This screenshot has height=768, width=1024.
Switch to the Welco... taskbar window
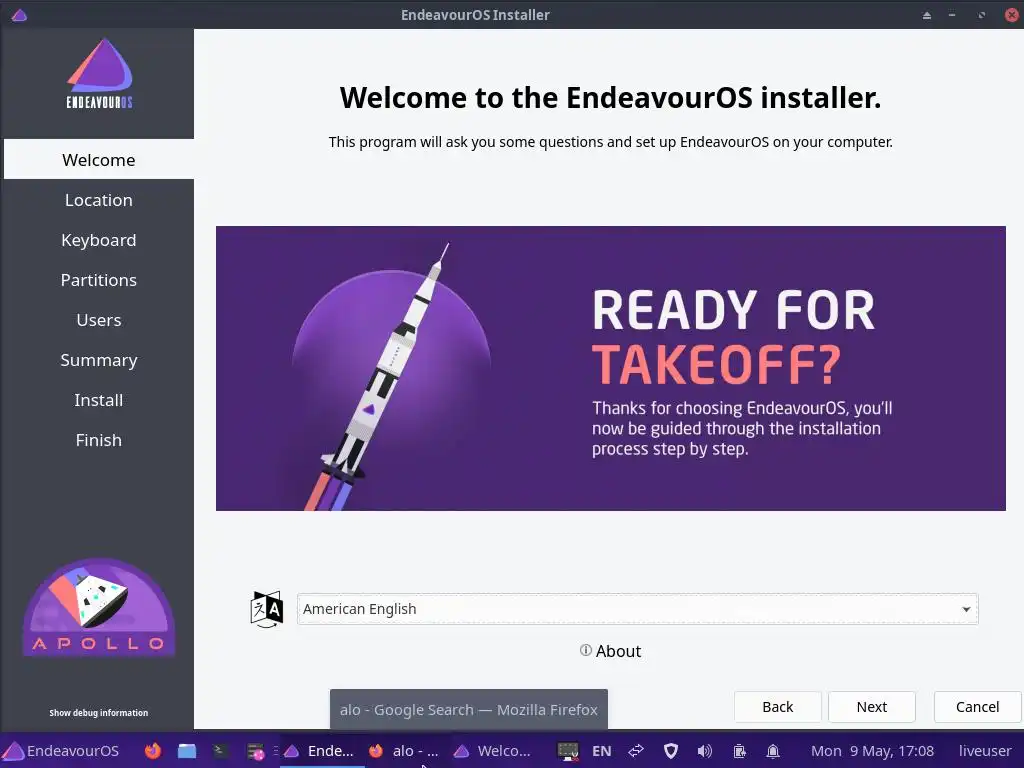(492, 751)
